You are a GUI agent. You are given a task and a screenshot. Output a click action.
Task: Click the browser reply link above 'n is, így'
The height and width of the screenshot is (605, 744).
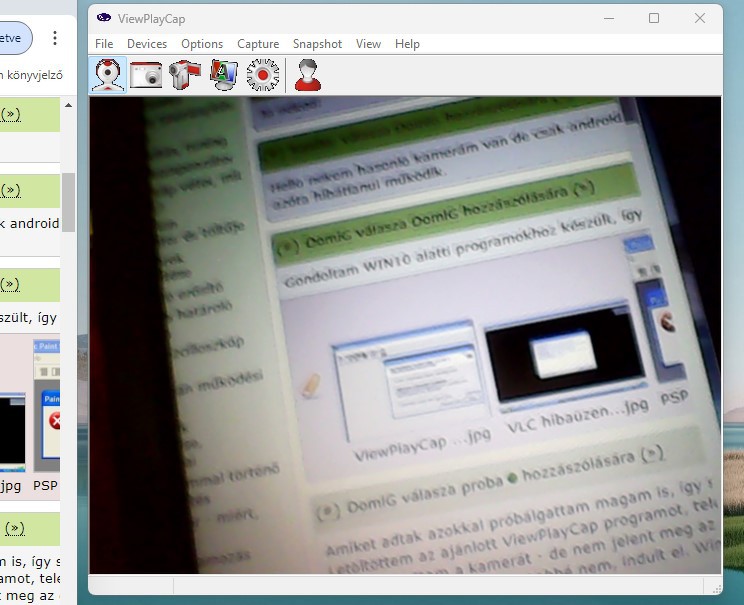pyautogui.click(x=14, y=528)
